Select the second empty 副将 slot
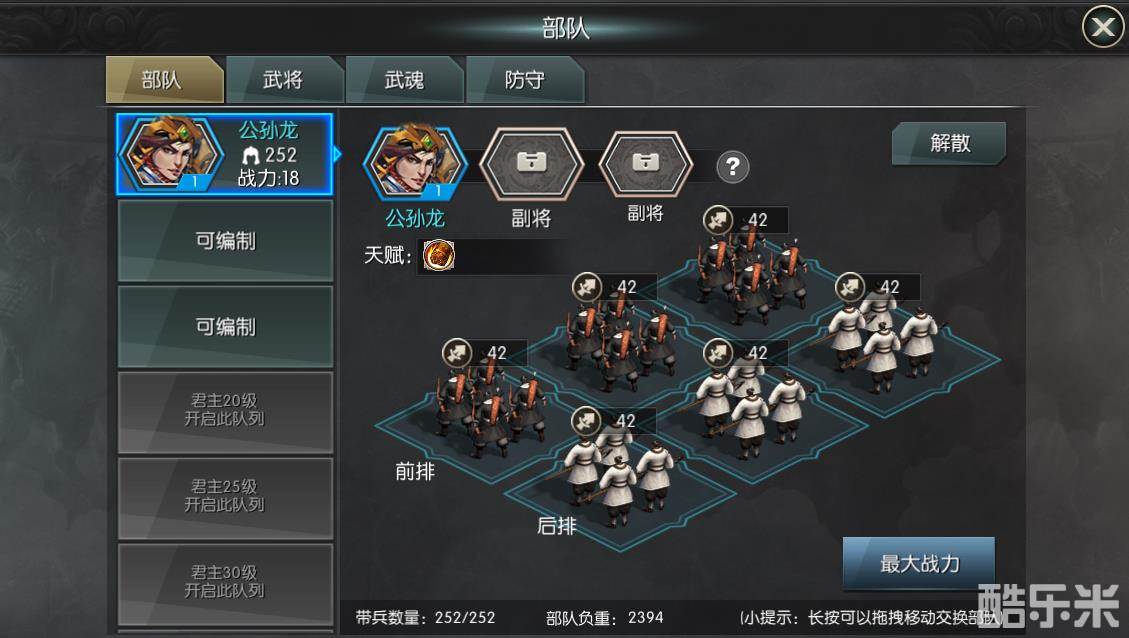The height and width of the screenshot is (638, 1129). click(645, 163)
